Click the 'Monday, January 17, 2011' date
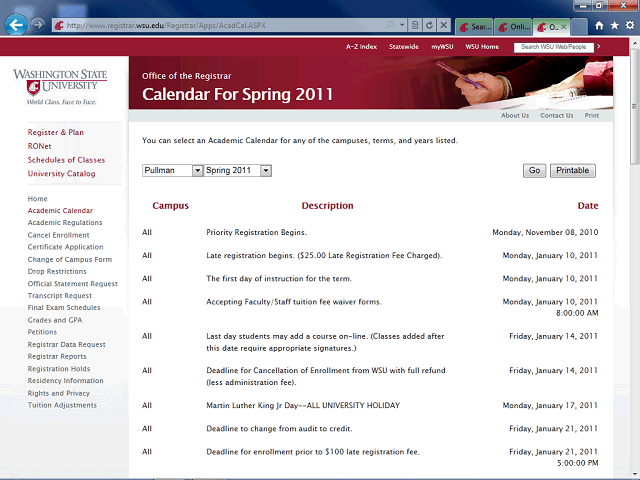 tap(550, 405)
